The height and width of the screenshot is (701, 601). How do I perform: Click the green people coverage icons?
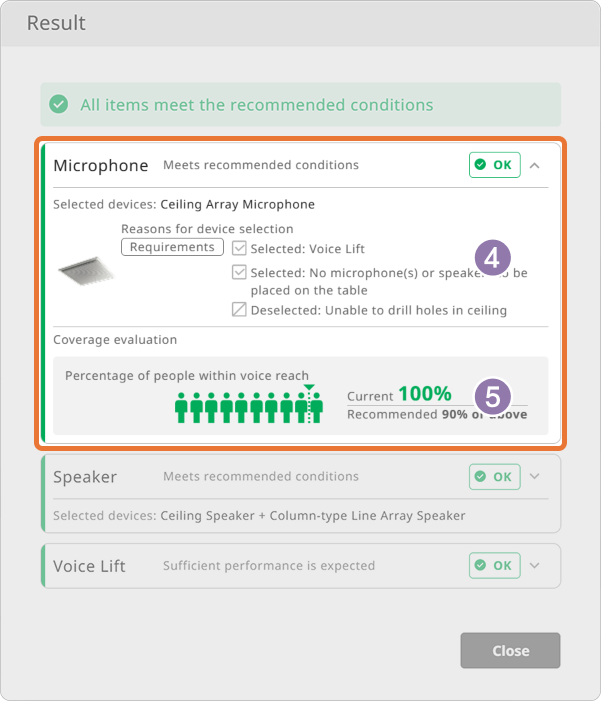pos(249,407)
